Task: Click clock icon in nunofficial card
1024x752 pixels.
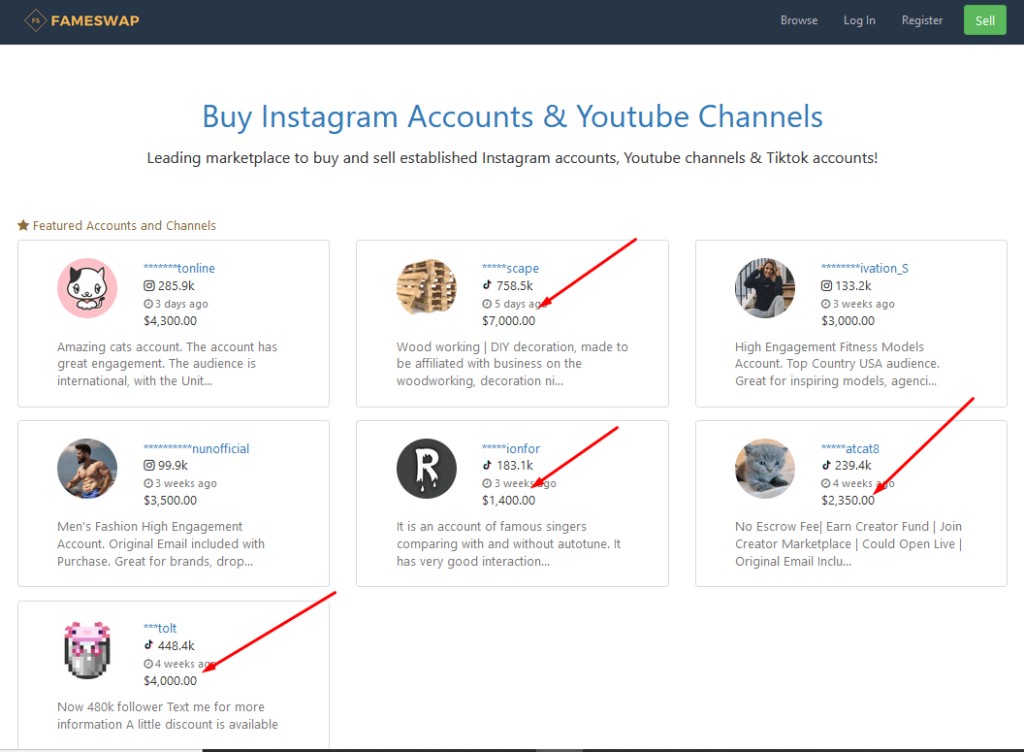Action: [x=148, y=484]
